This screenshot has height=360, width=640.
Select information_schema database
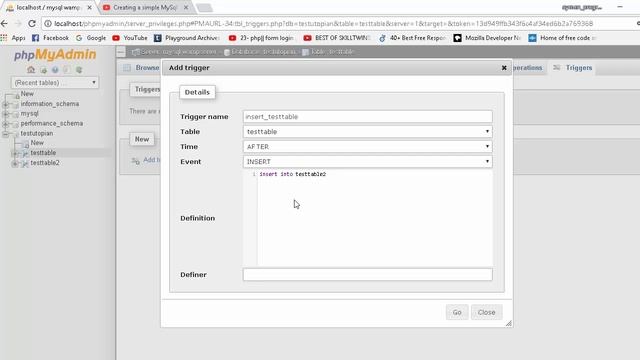coord(50,104)
